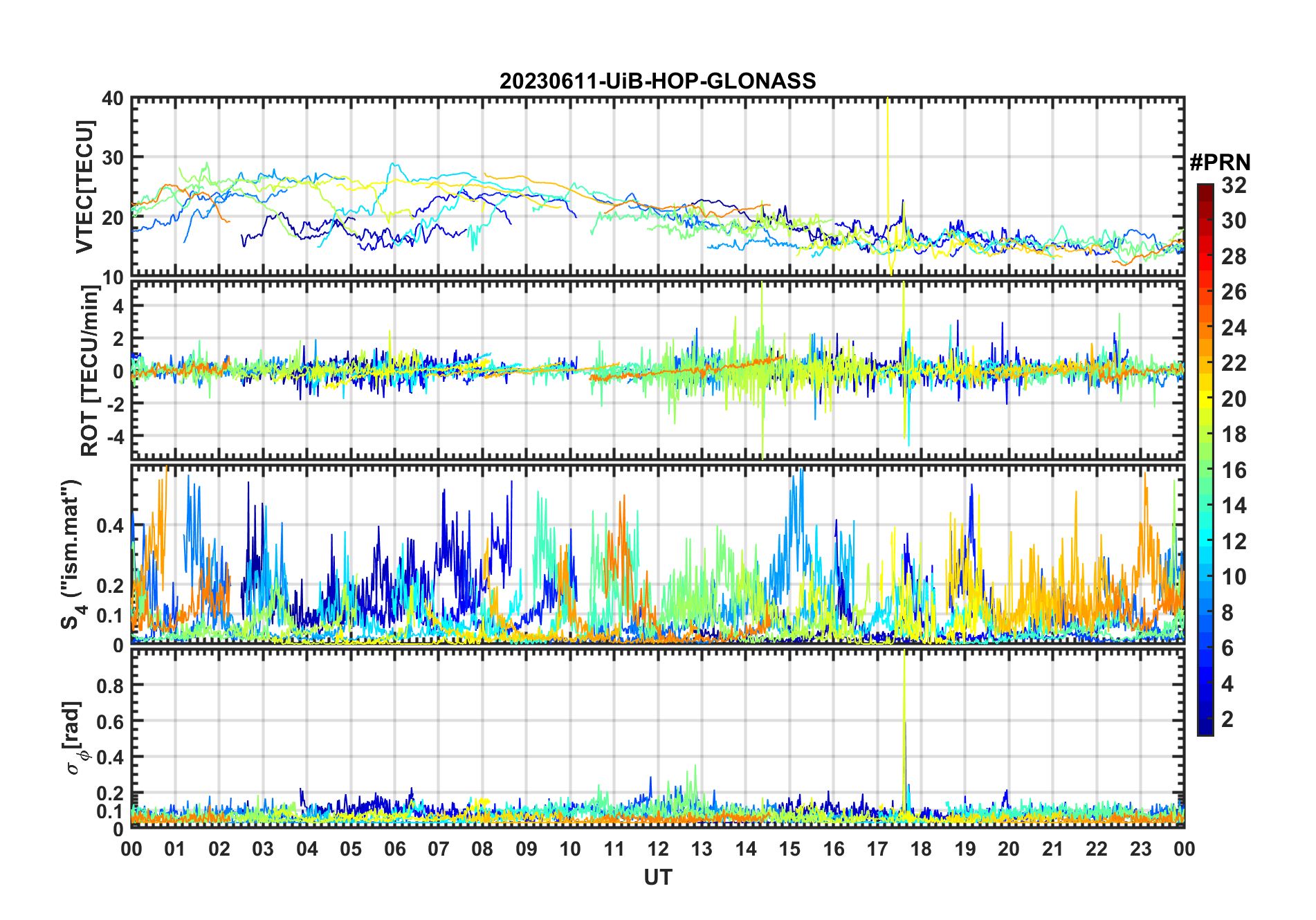Screen dimensions: 1316x920
Task: Click the 0.8 tick label on the sigma phi axis
Action: point(109,686)
